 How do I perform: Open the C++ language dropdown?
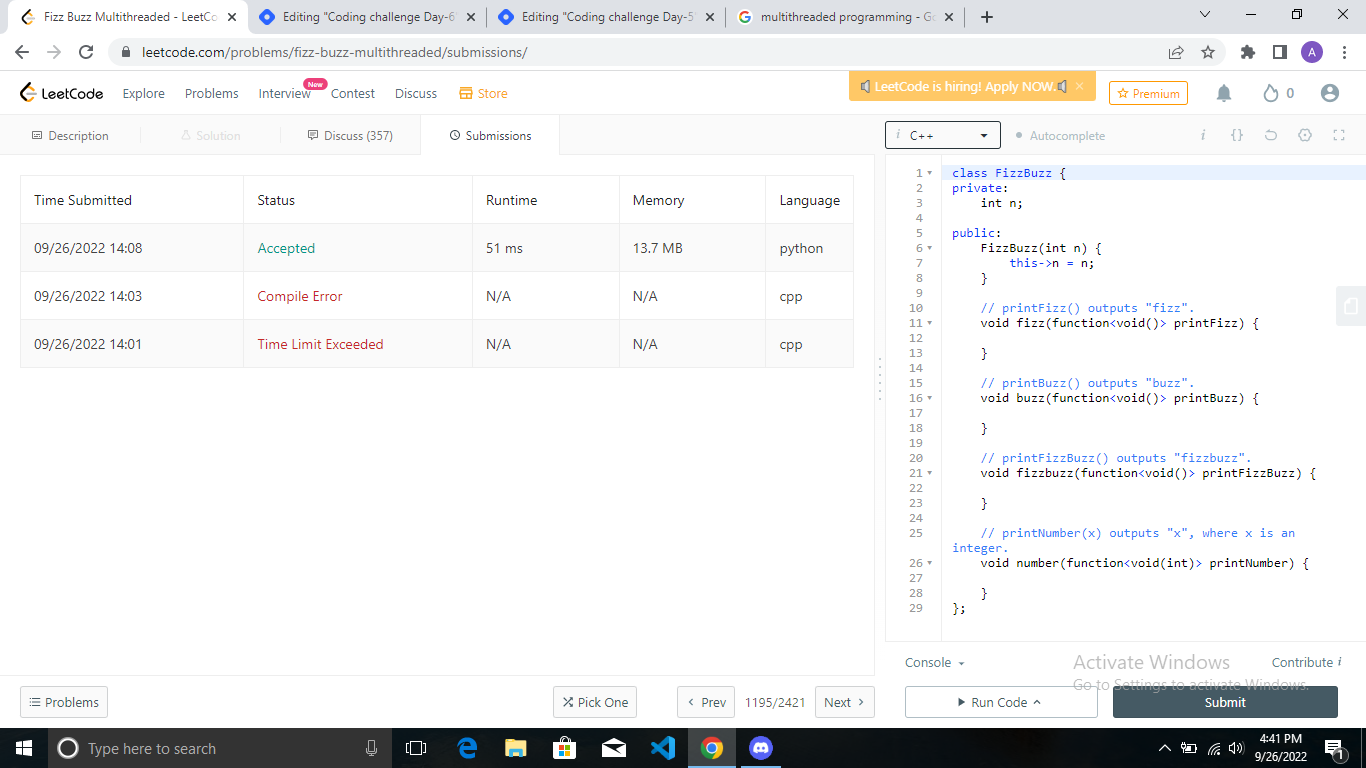point(942,135)
